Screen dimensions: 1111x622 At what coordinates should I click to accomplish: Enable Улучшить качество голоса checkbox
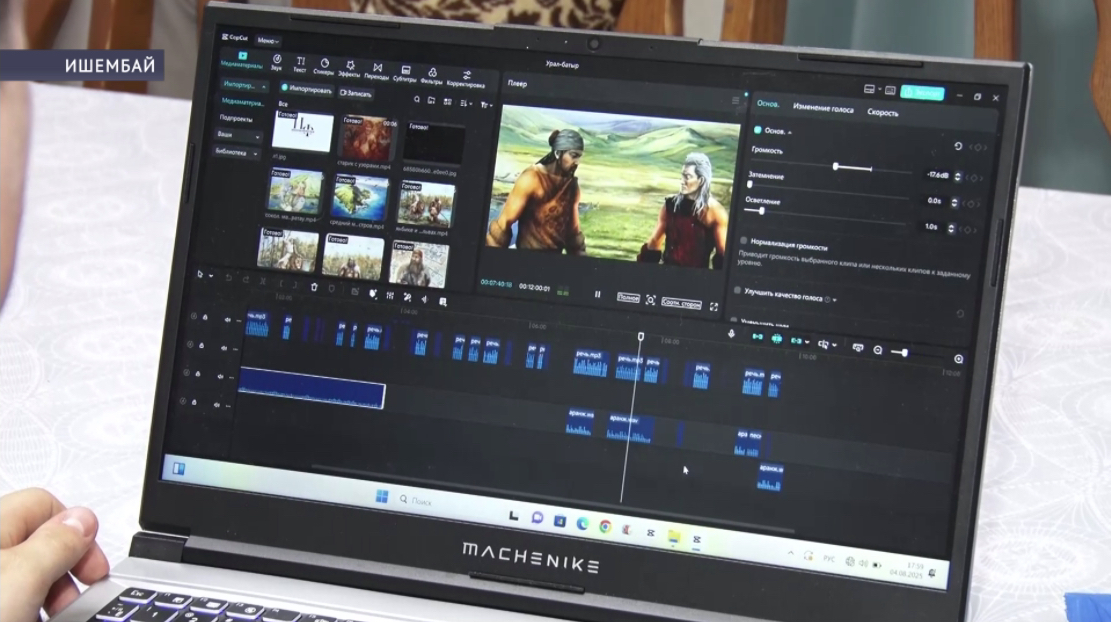(738, 290)
